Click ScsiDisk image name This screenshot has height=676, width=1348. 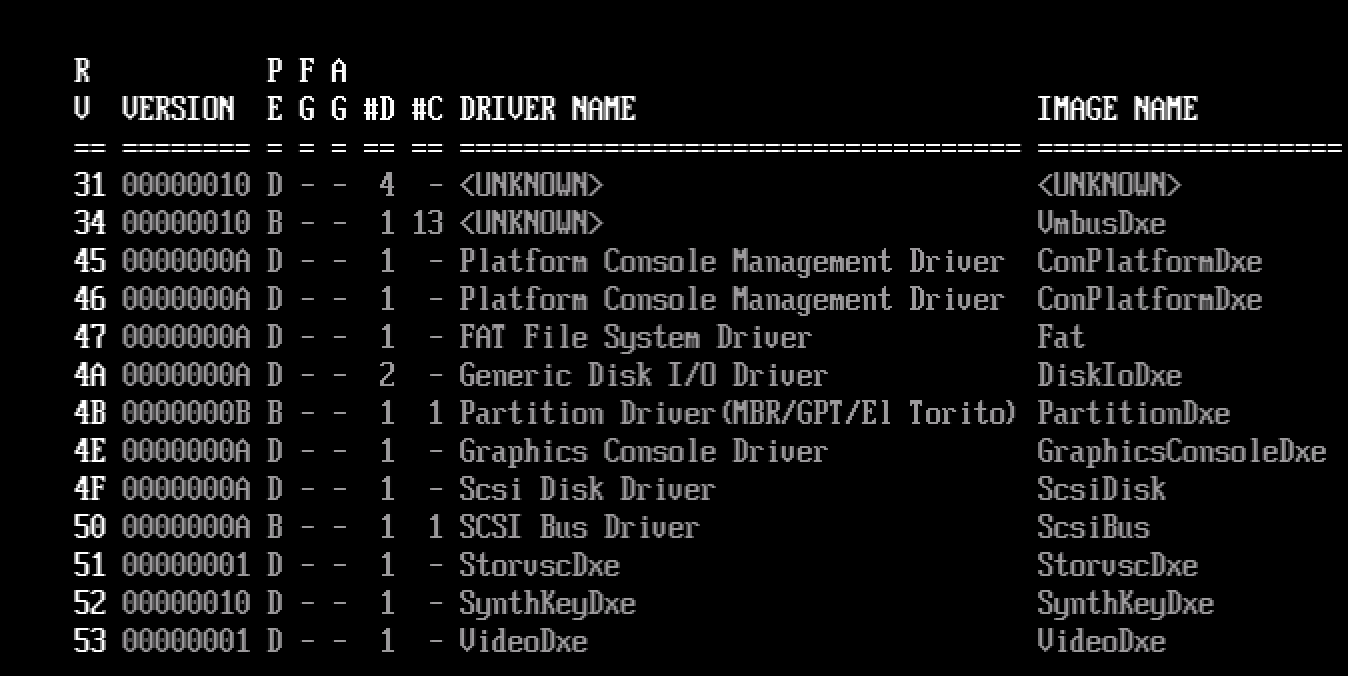tap(1101, 489)
